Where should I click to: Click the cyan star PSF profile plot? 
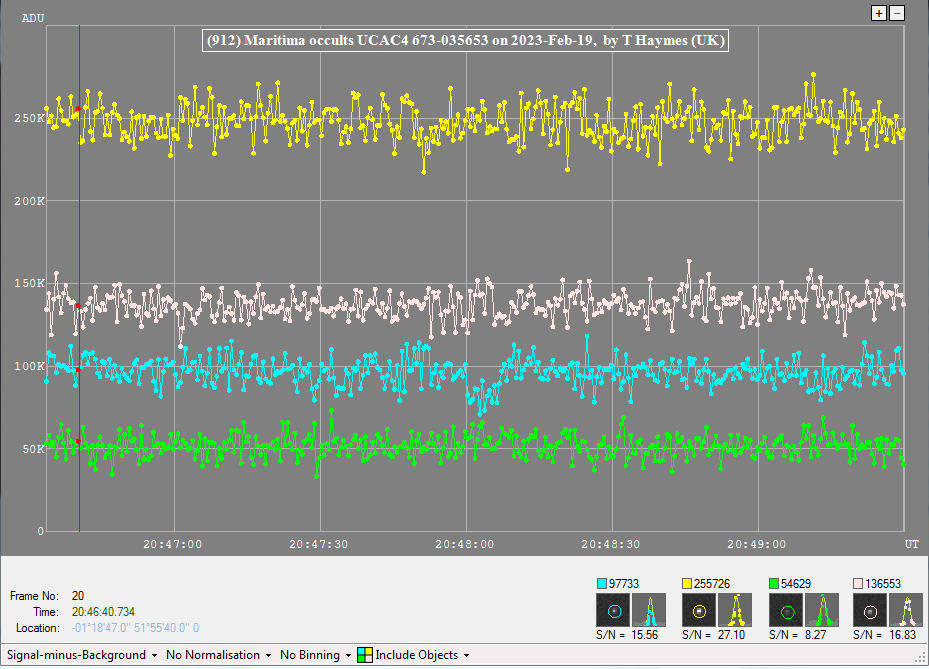[648, 609]
